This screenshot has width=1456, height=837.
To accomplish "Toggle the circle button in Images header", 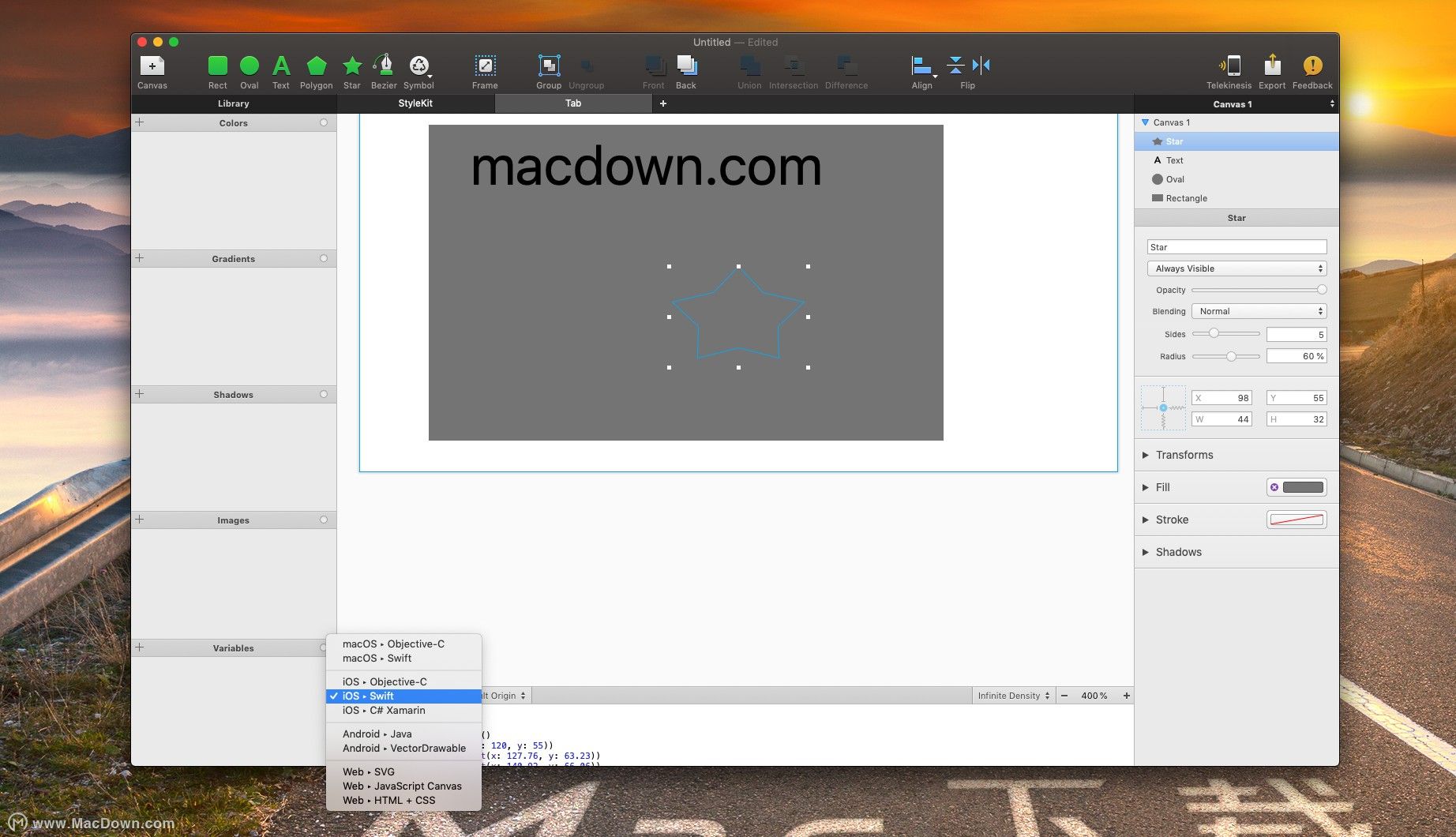I will 324,520.
